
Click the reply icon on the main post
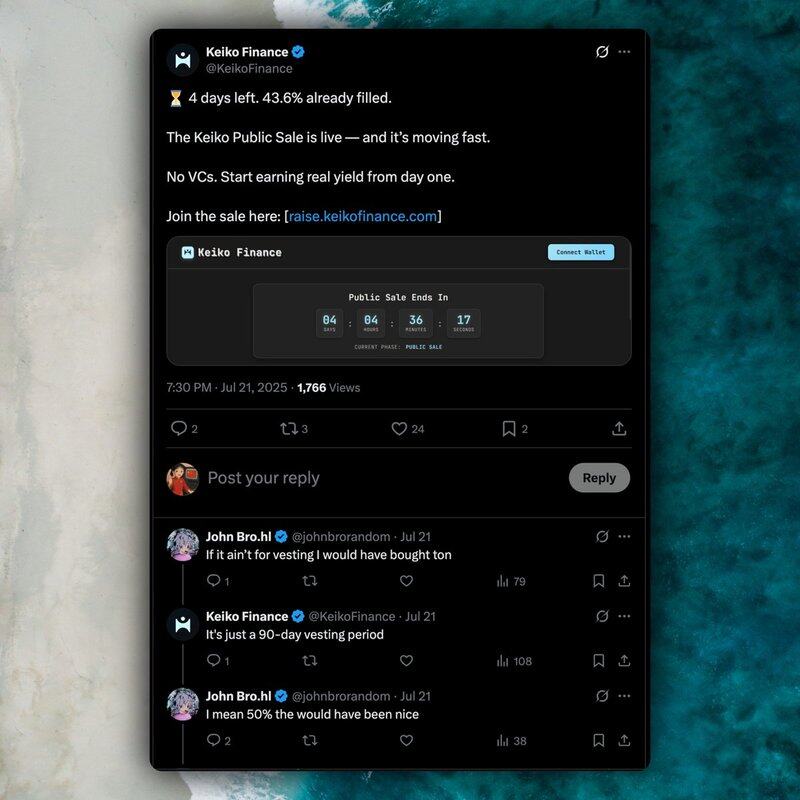point(179,428)
